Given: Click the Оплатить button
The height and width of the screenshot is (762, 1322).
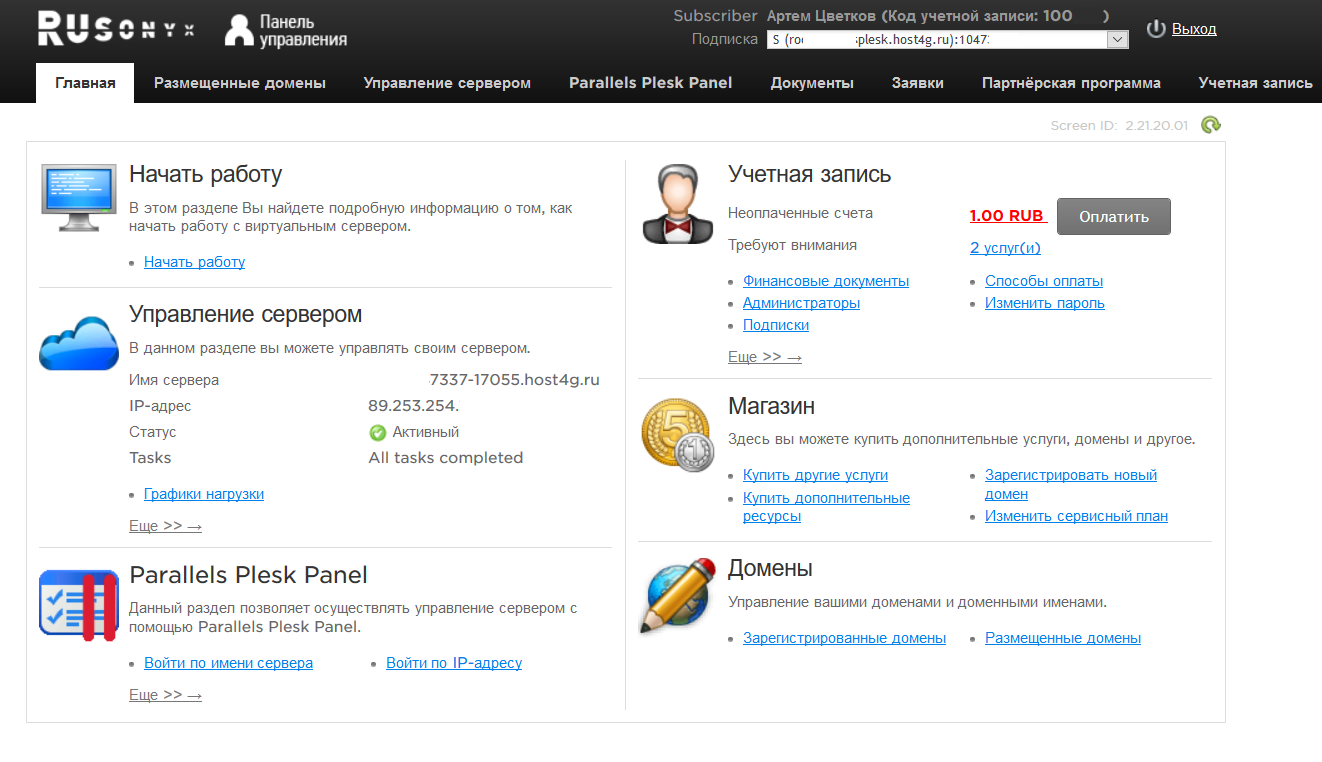Looking at the screenshot, I should [x=1114, y=217].
